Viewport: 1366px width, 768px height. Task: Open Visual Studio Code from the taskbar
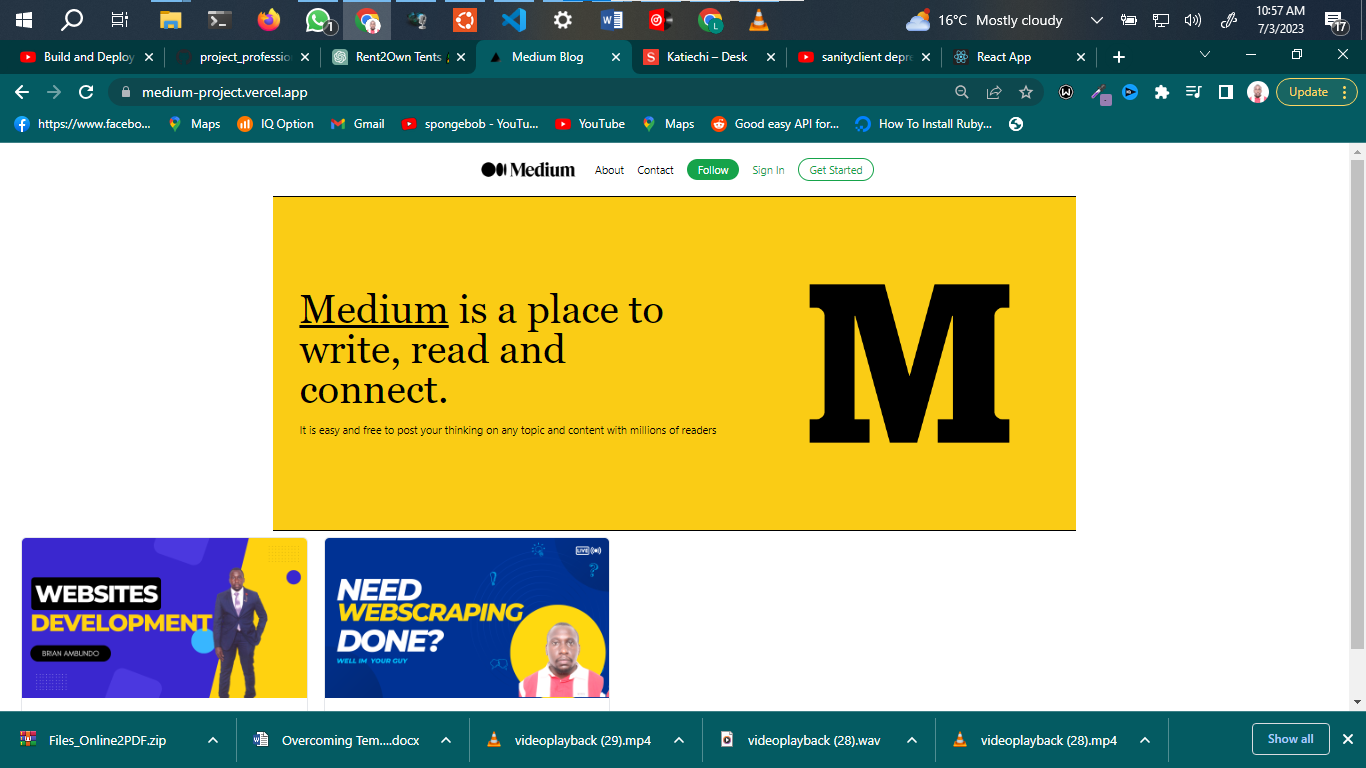[514, 19]
